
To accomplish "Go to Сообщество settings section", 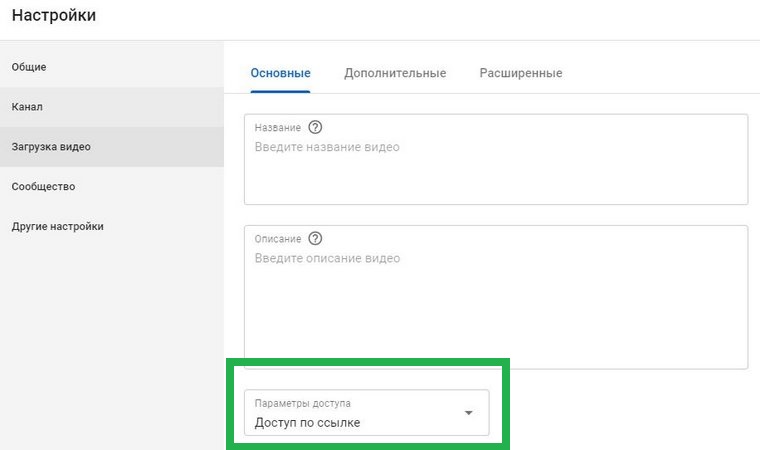I will pyautogui.click(x=43, y=187).
